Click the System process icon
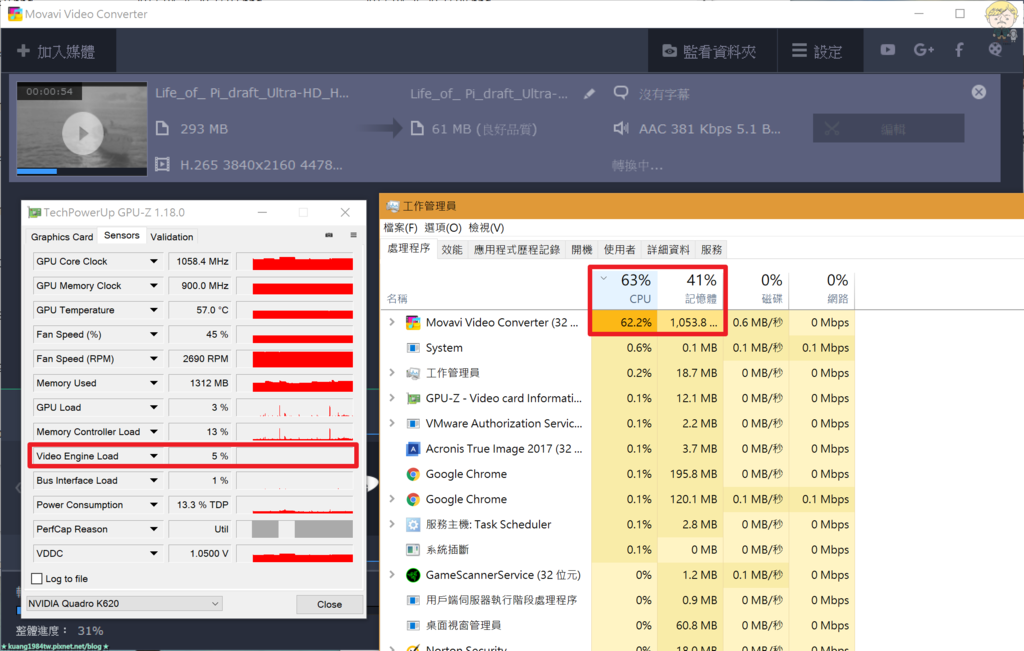The image size is (1024, 651). (413, 348)
